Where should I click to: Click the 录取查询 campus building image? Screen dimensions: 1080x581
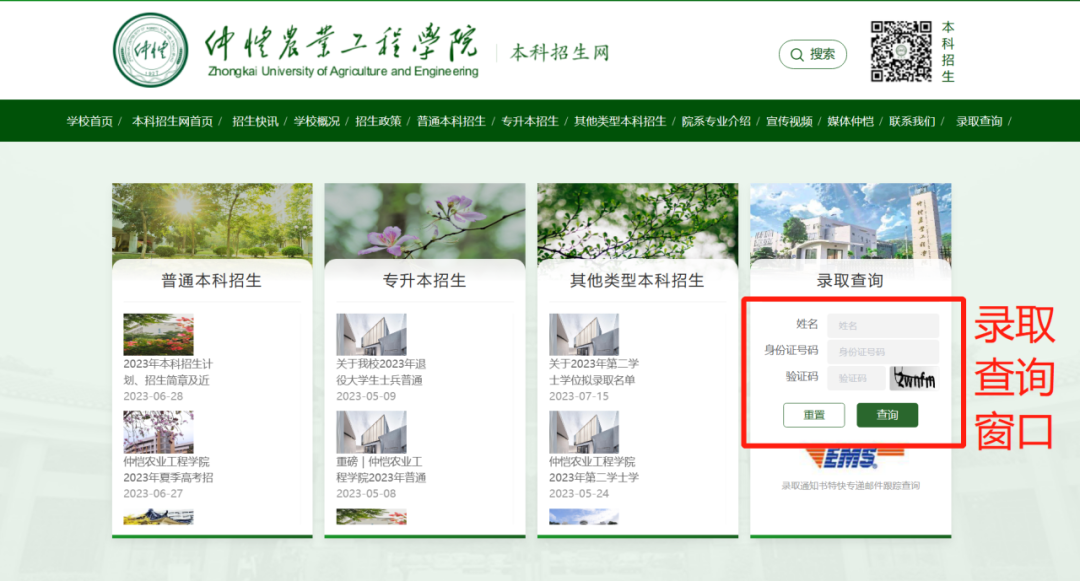(849, 220)
